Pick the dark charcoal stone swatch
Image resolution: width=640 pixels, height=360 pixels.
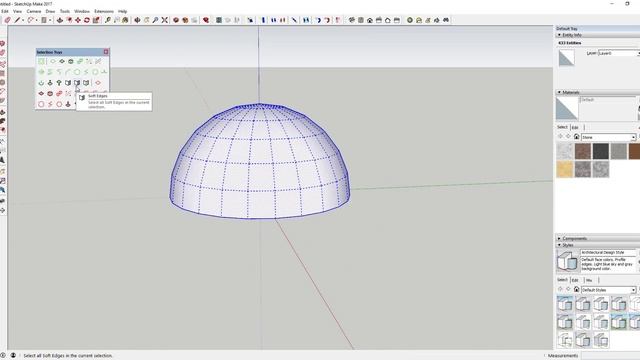pyautogui.click(x=601, y=151)
